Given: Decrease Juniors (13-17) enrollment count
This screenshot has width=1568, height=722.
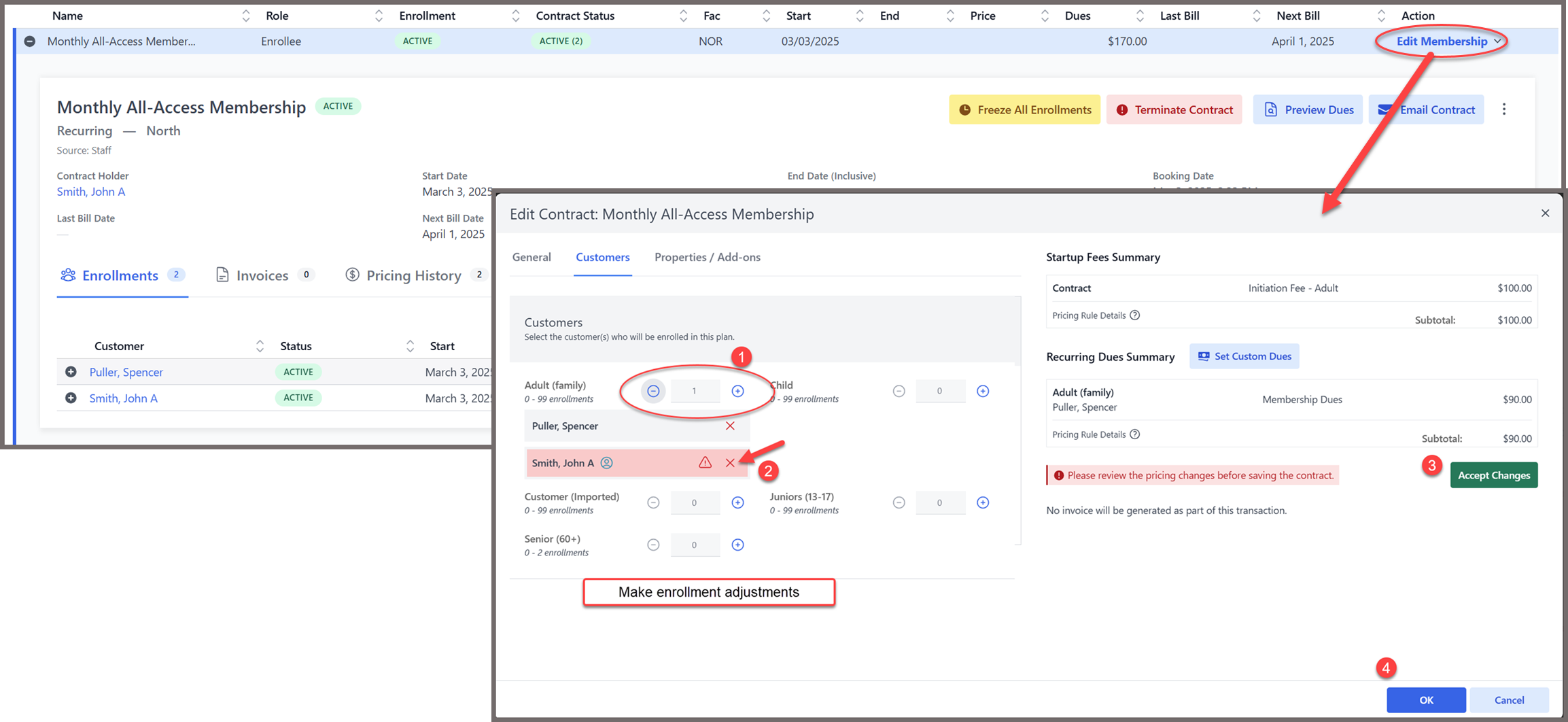Looking at the screenshot, I should click(899, 502).
